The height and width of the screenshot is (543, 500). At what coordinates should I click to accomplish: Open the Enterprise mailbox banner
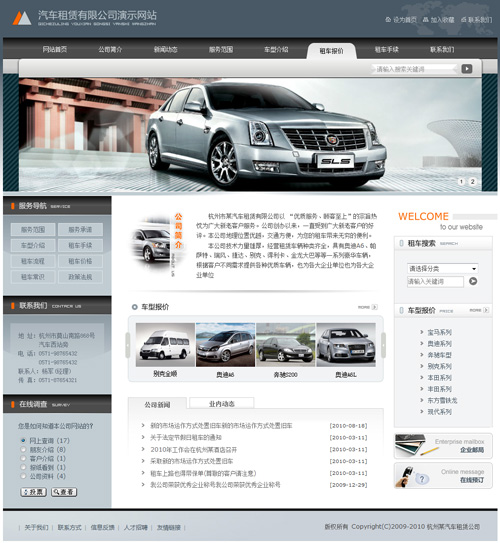click(443, 446)
